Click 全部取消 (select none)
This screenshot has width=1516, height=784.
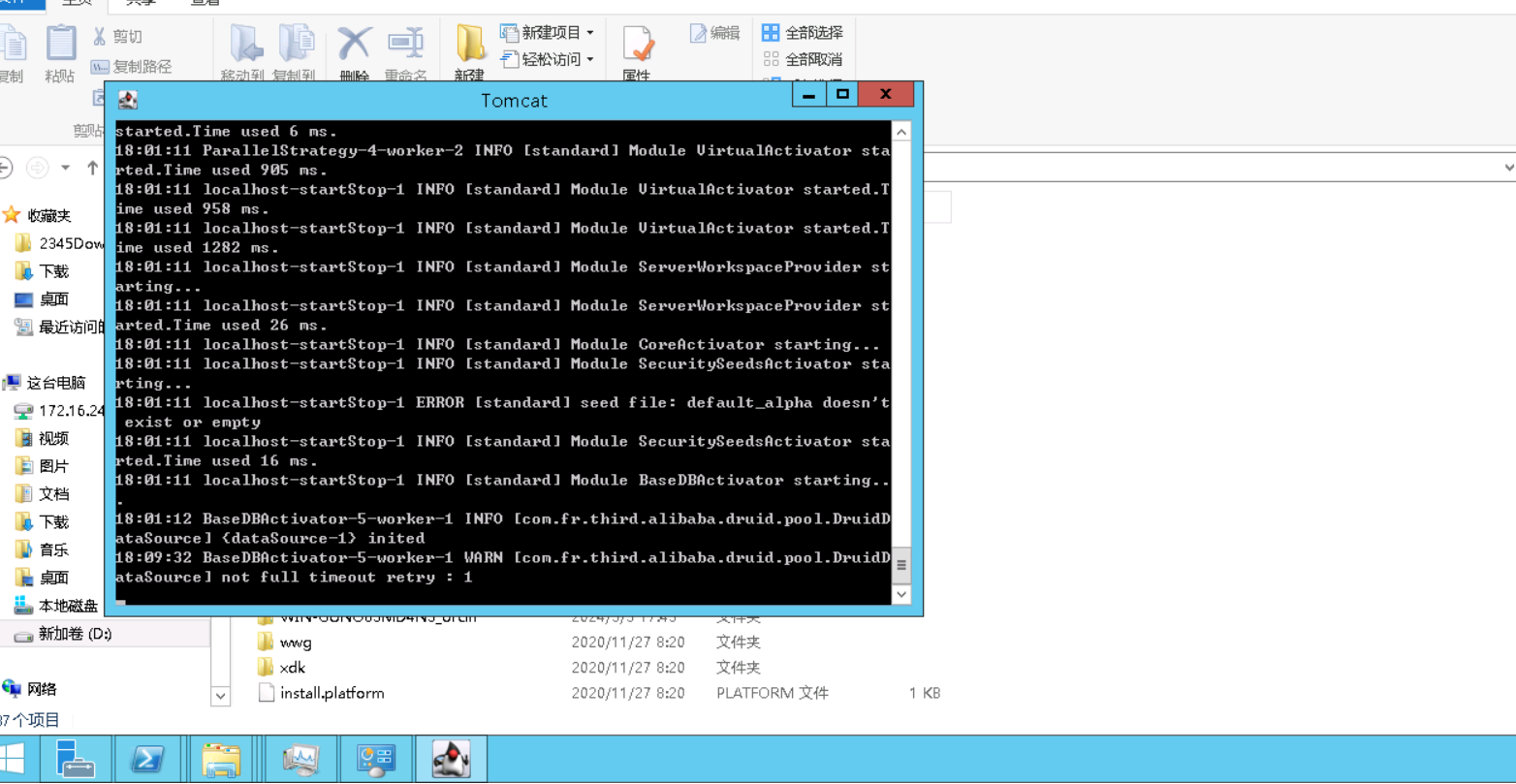pos(803,59)
